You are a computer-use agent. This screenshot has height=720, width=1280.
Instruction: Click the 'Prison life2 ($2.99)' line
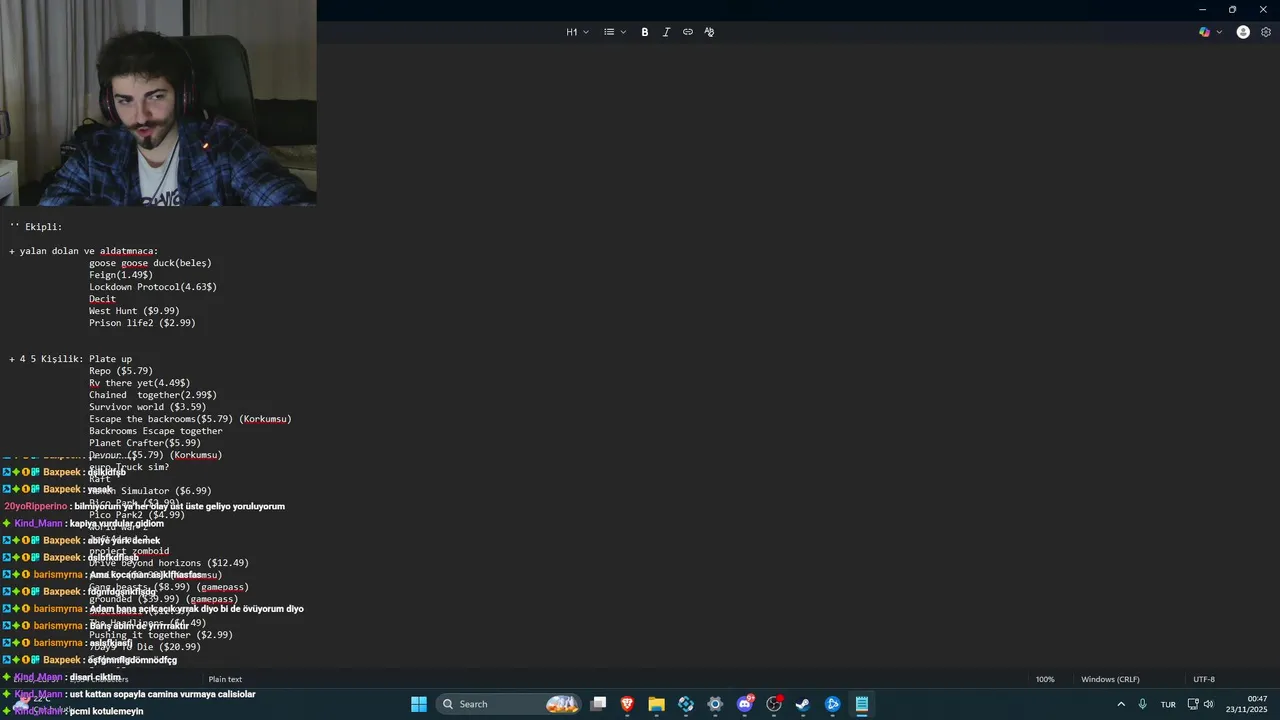142,323
